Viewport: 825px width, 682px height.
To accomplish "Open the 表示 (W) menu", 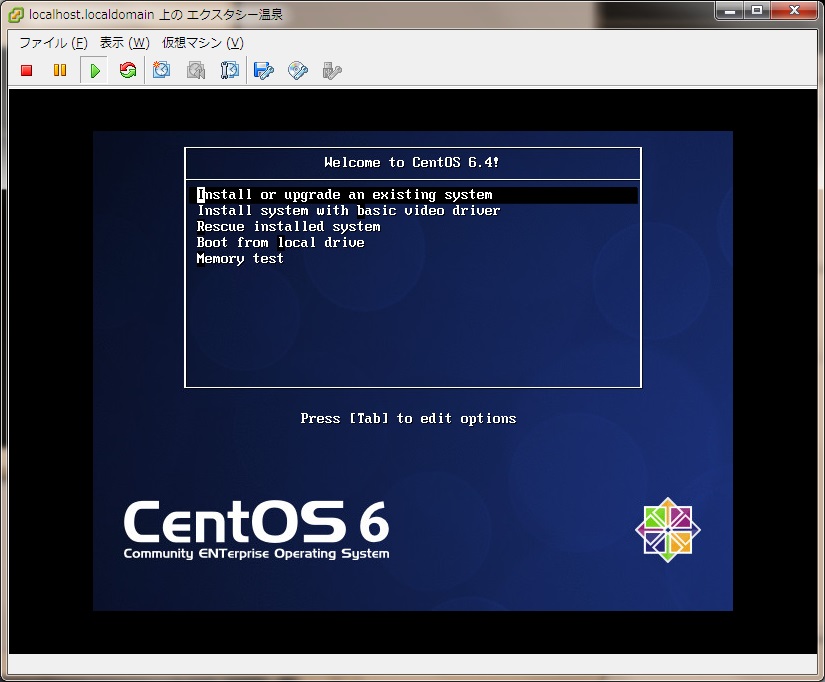I will click(125, 43).
